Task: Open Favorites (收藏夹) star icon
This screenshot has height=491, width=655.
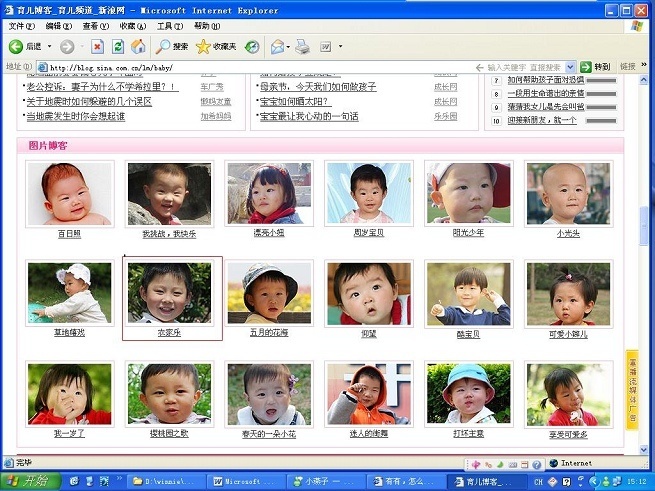Action: pos(216,47)
